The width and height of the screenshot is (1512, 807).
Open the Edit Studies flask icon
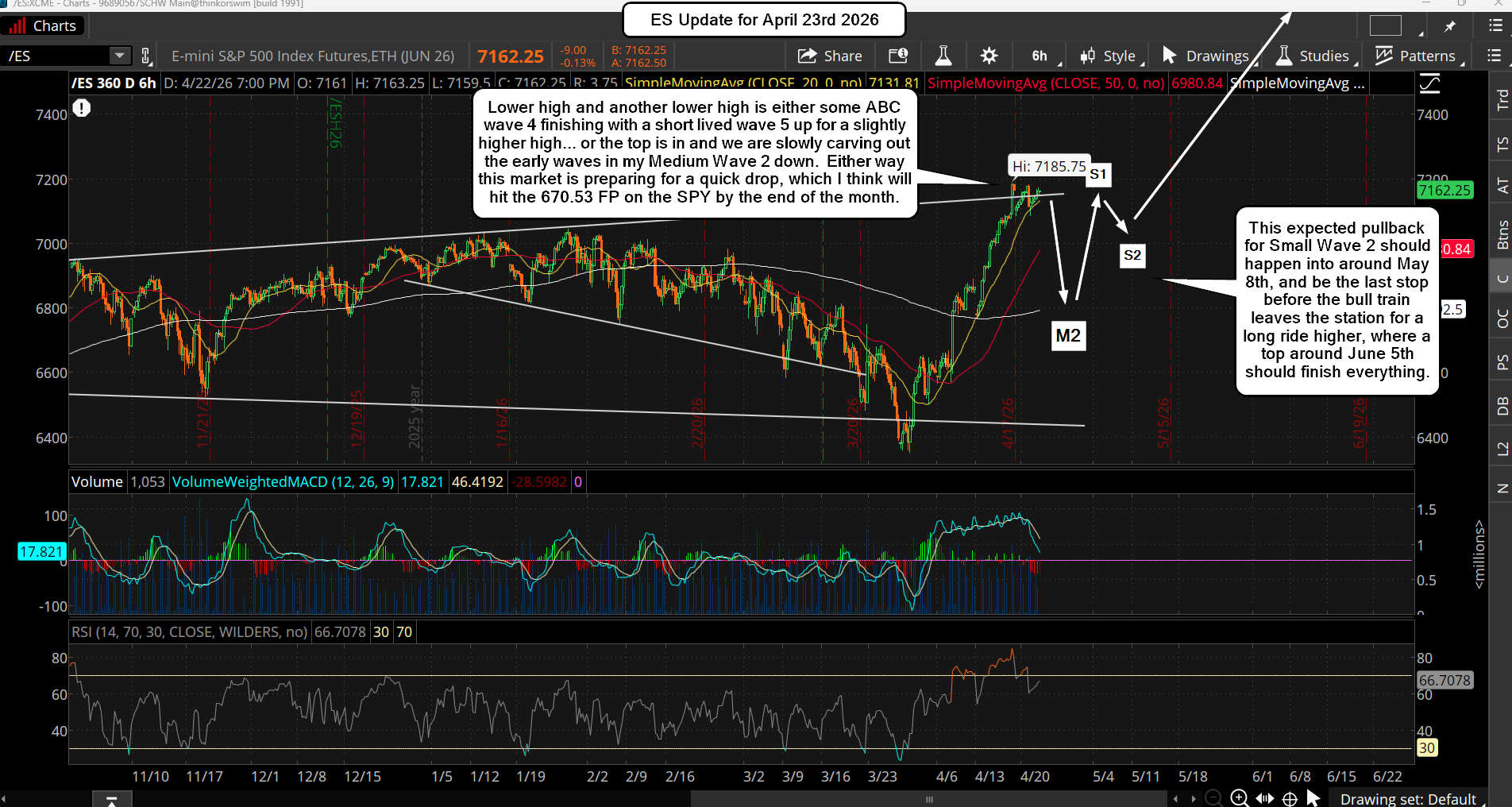943,56
